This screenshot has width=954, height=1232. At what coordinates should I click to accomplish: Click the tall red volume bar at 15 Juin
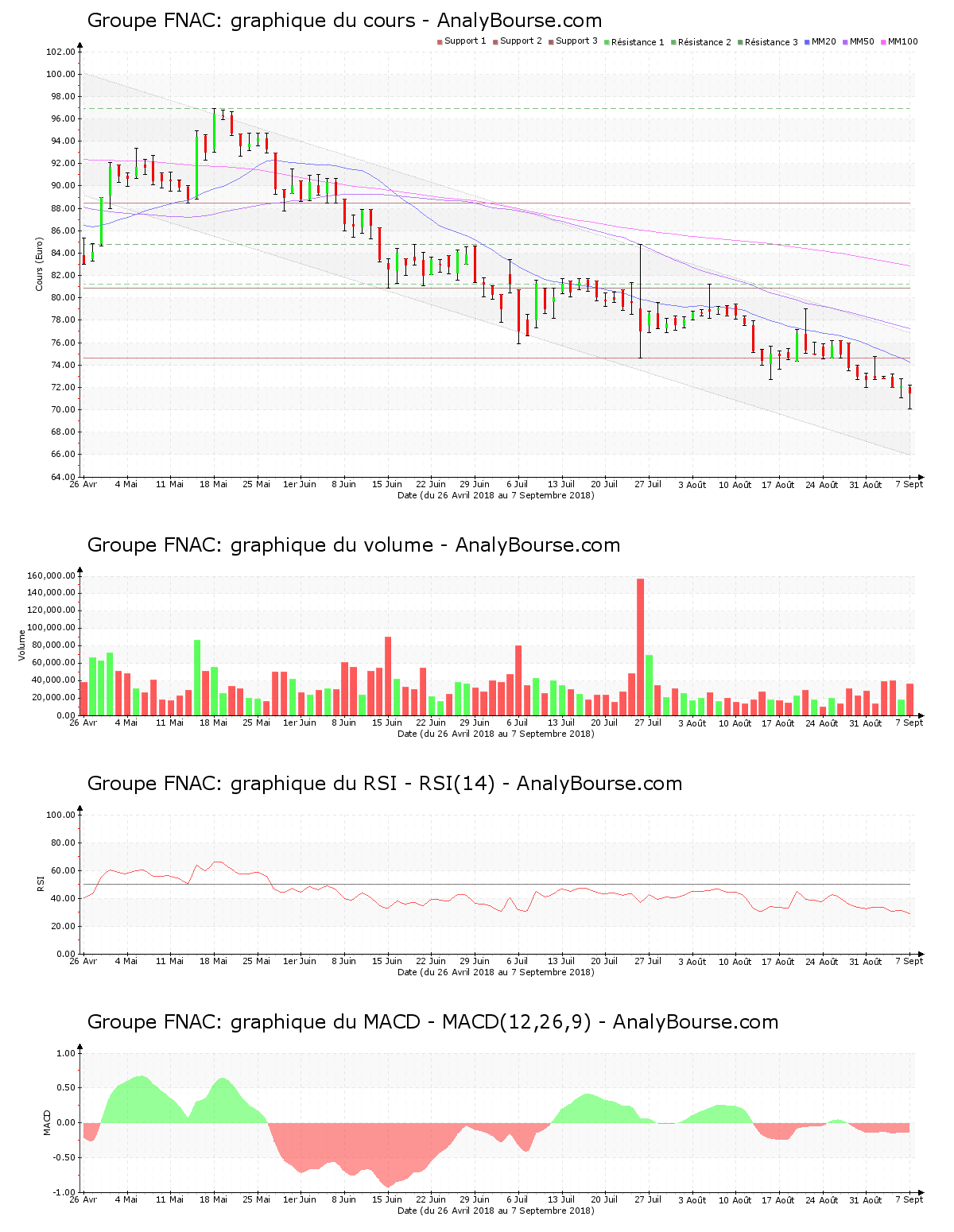click(x=388, y=676)
